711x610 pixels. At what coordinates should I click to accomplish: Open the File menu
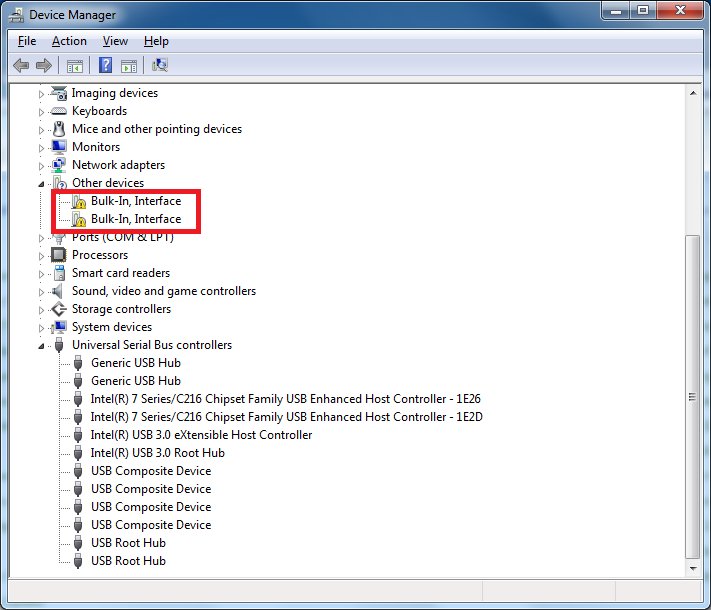pos(27,41)
